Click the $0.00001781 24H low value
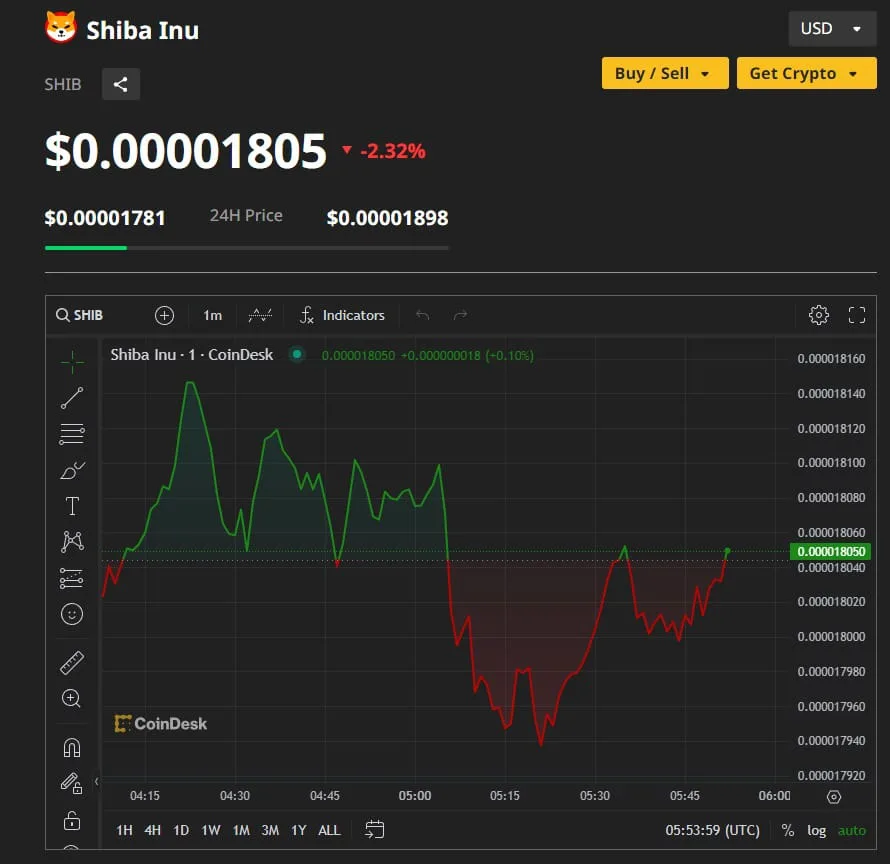Viewport: 890px width, 864px height. (105, 218)
